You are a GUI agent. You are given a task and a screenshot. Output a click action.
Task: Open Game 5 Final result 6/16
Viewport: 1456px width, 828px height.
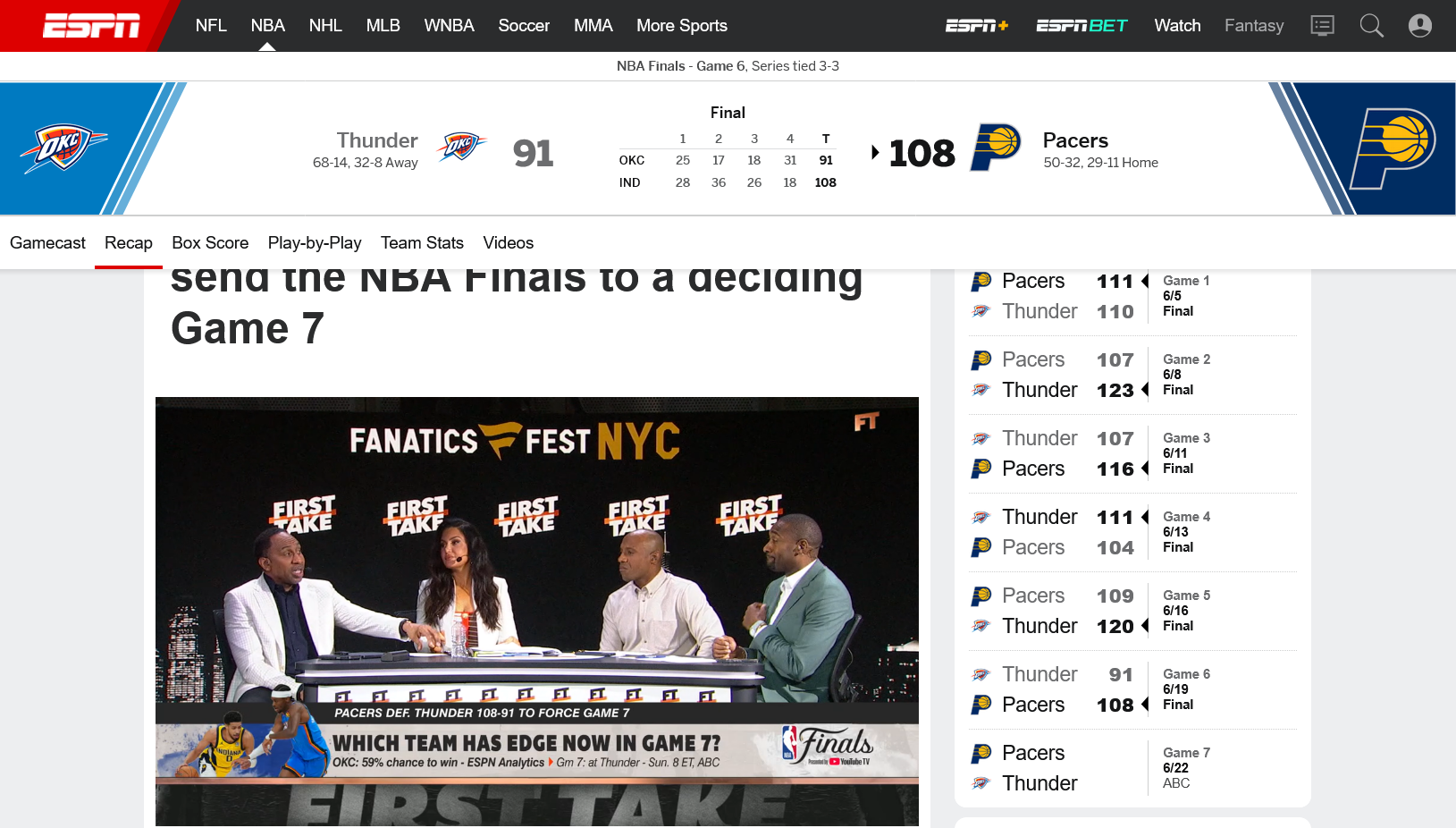tap(1186, 611)
